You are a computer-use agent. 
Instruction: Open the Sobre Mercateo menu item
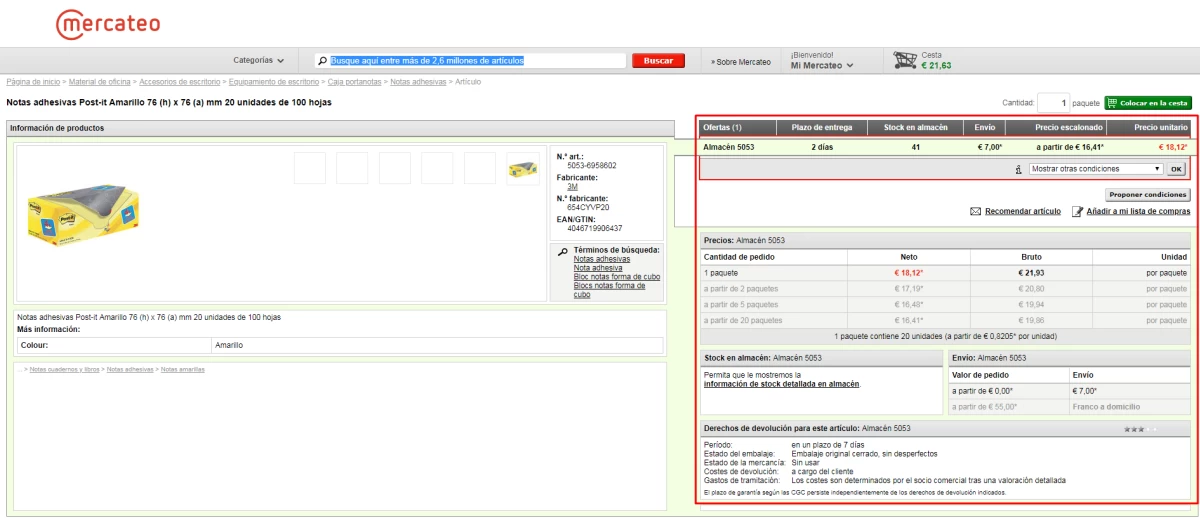(741, 62)
